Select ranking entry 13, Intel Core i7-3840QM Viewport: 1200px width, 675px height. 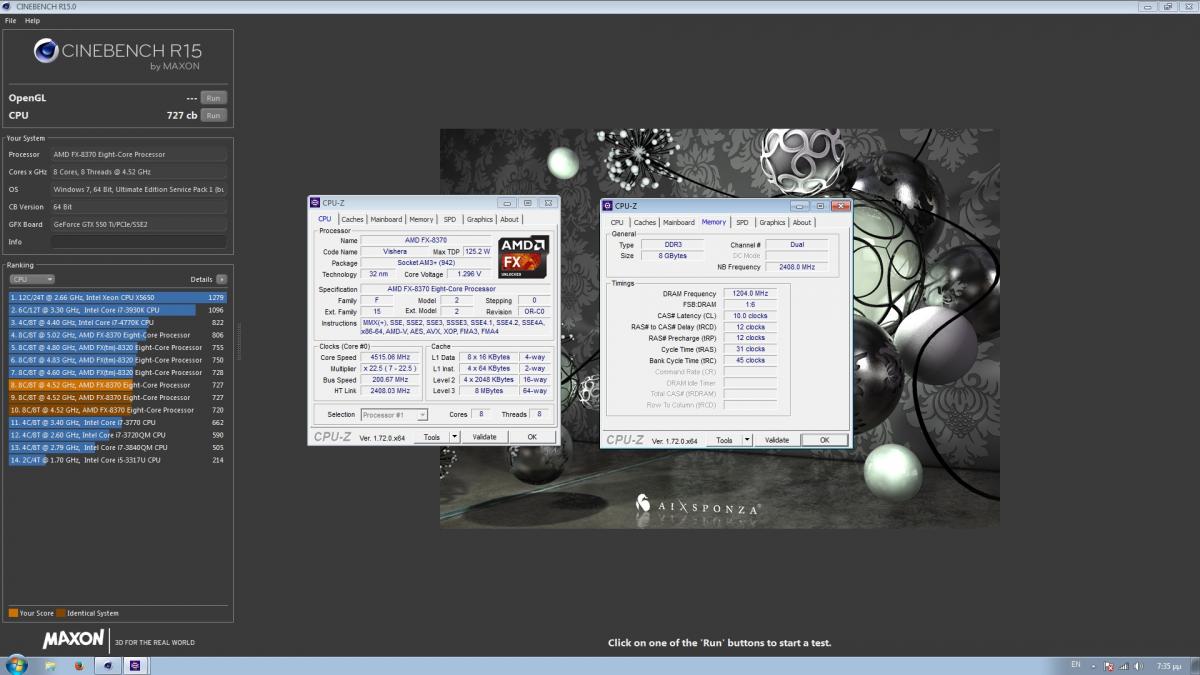(x=118, y=447)
